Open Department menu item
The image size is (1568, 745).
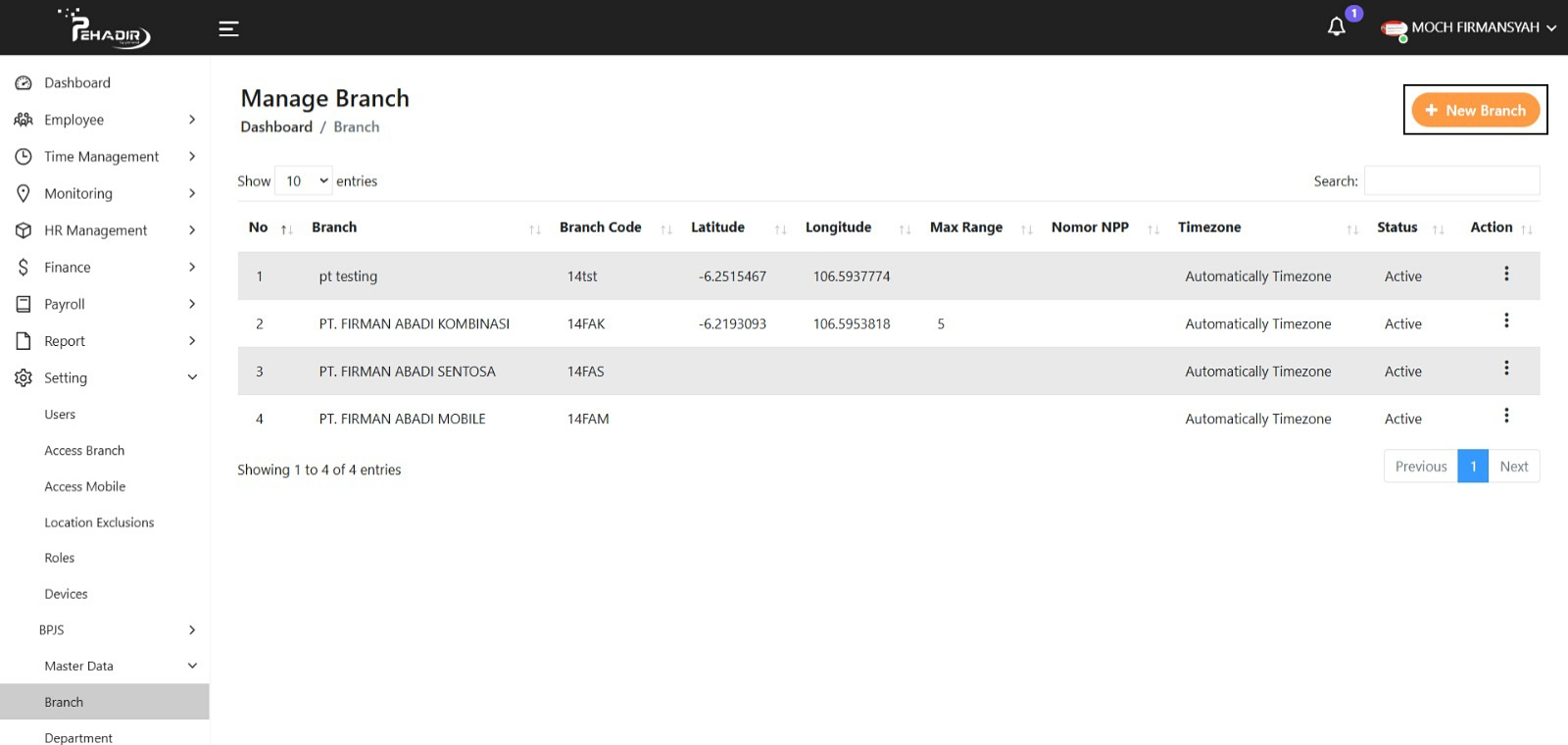[x=78, y=737]
